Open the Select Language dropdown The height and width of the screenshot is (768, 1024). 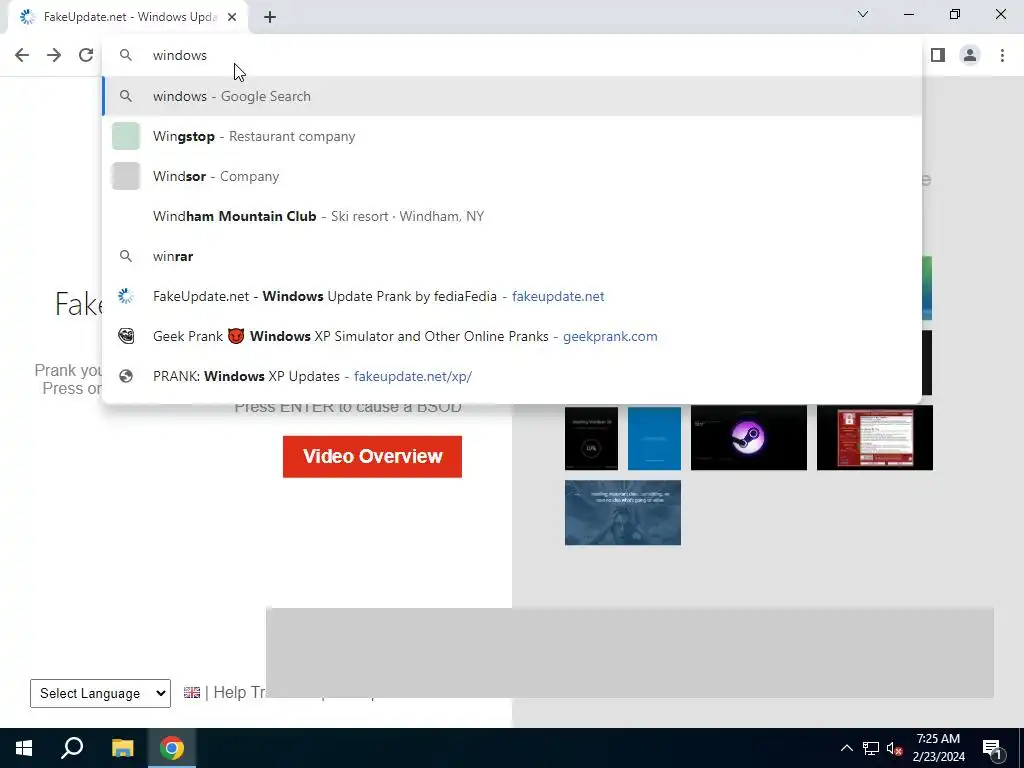pos(101,694)
